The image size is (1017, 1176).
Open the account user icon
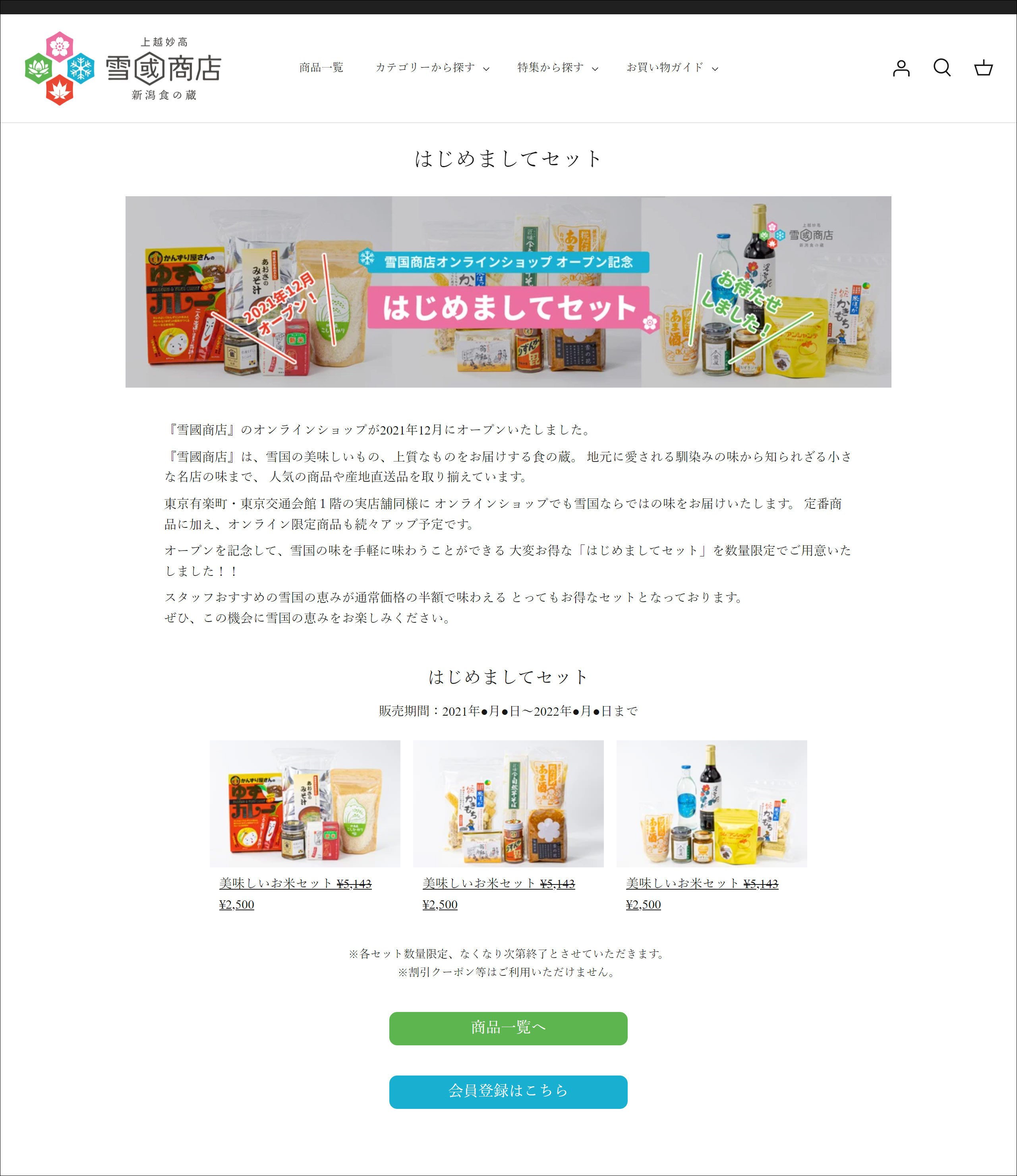coord(901,68)
